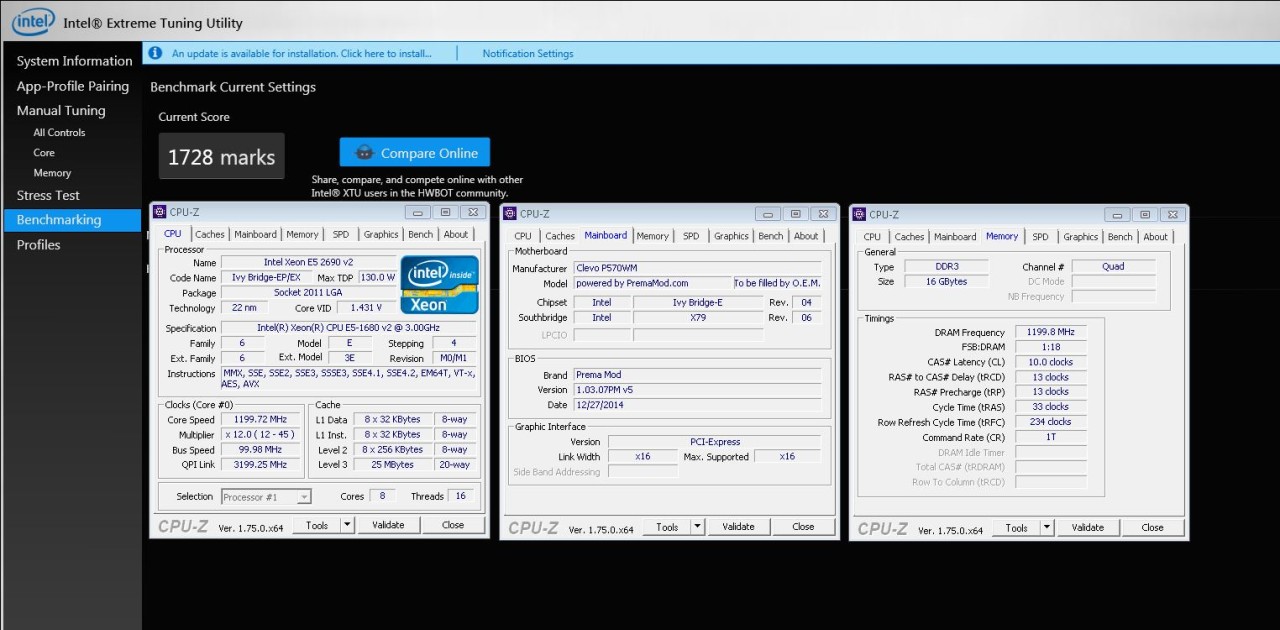Click the memory size '16 GBytes'

tap(946, 282)
